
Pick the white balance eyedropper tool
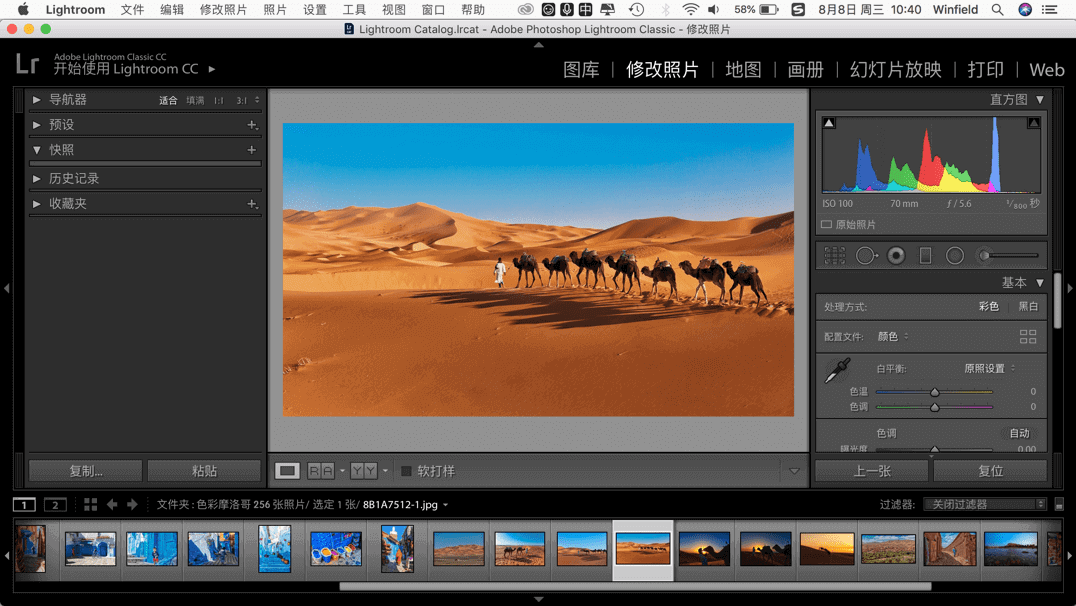click(837, 371)
